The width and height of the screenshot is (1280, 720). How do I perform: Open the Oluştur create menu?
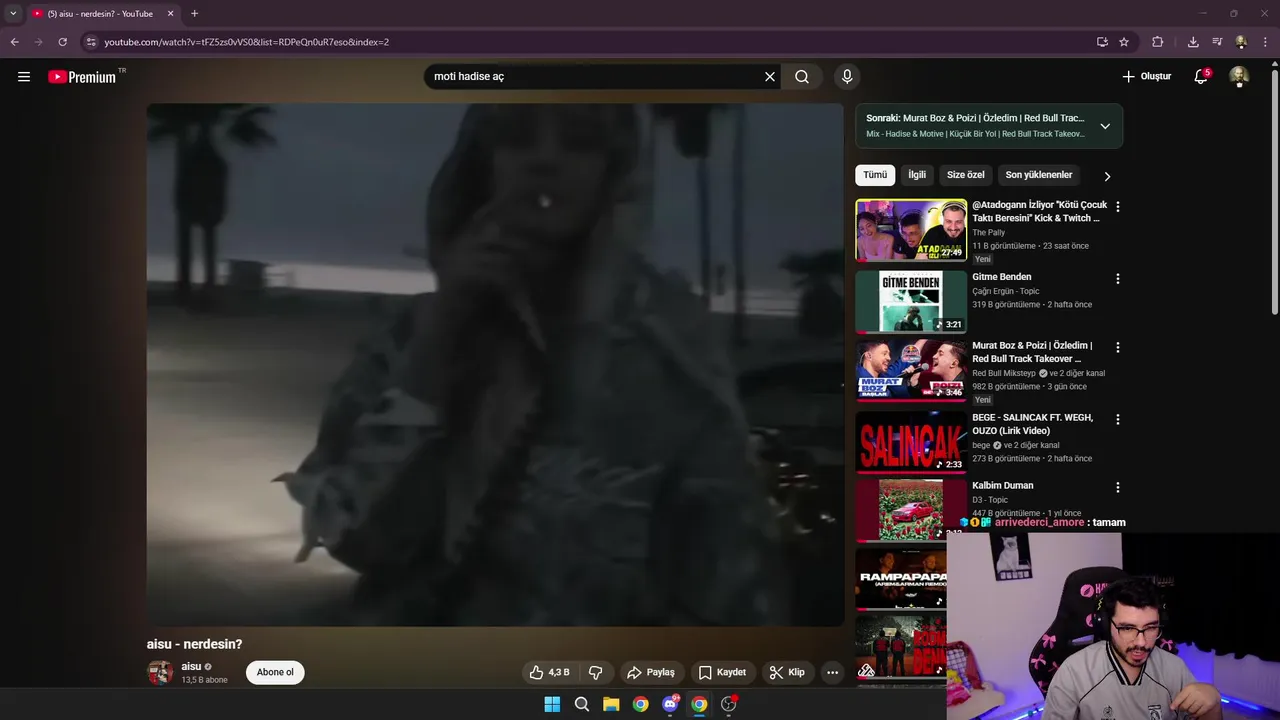pyautogui.click(x=1146, y=77)
